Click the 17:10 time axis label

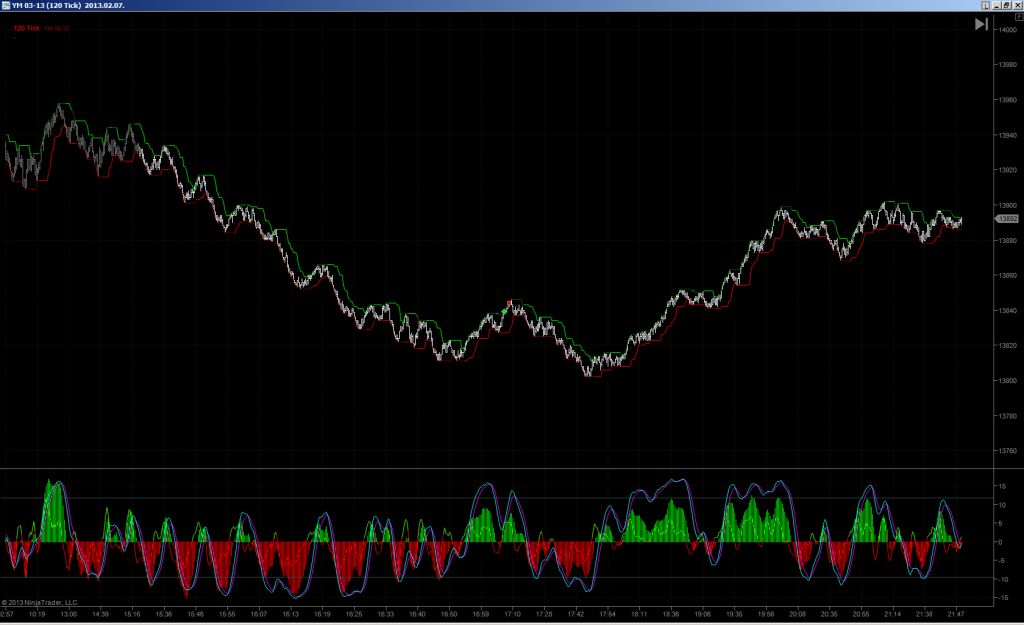[512, 614]
